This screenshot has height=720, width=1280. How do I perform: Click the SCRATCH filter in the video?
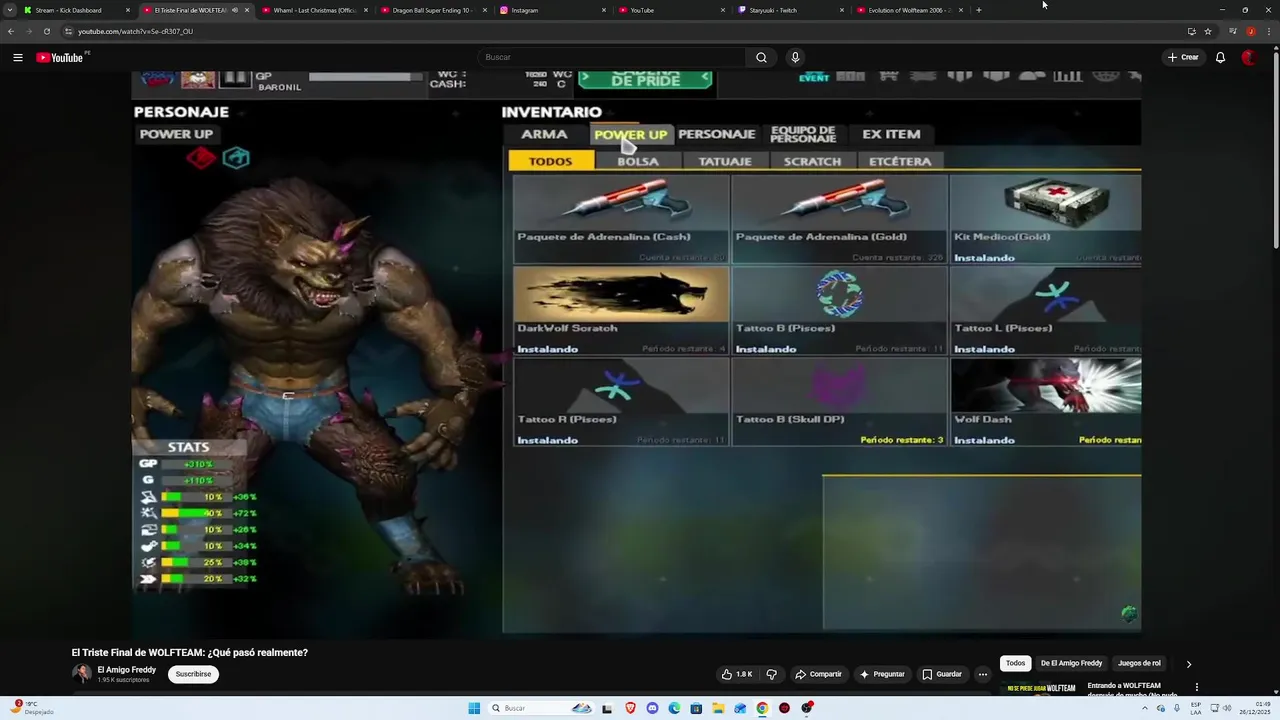pyautogui.click(x=812, y=161)
